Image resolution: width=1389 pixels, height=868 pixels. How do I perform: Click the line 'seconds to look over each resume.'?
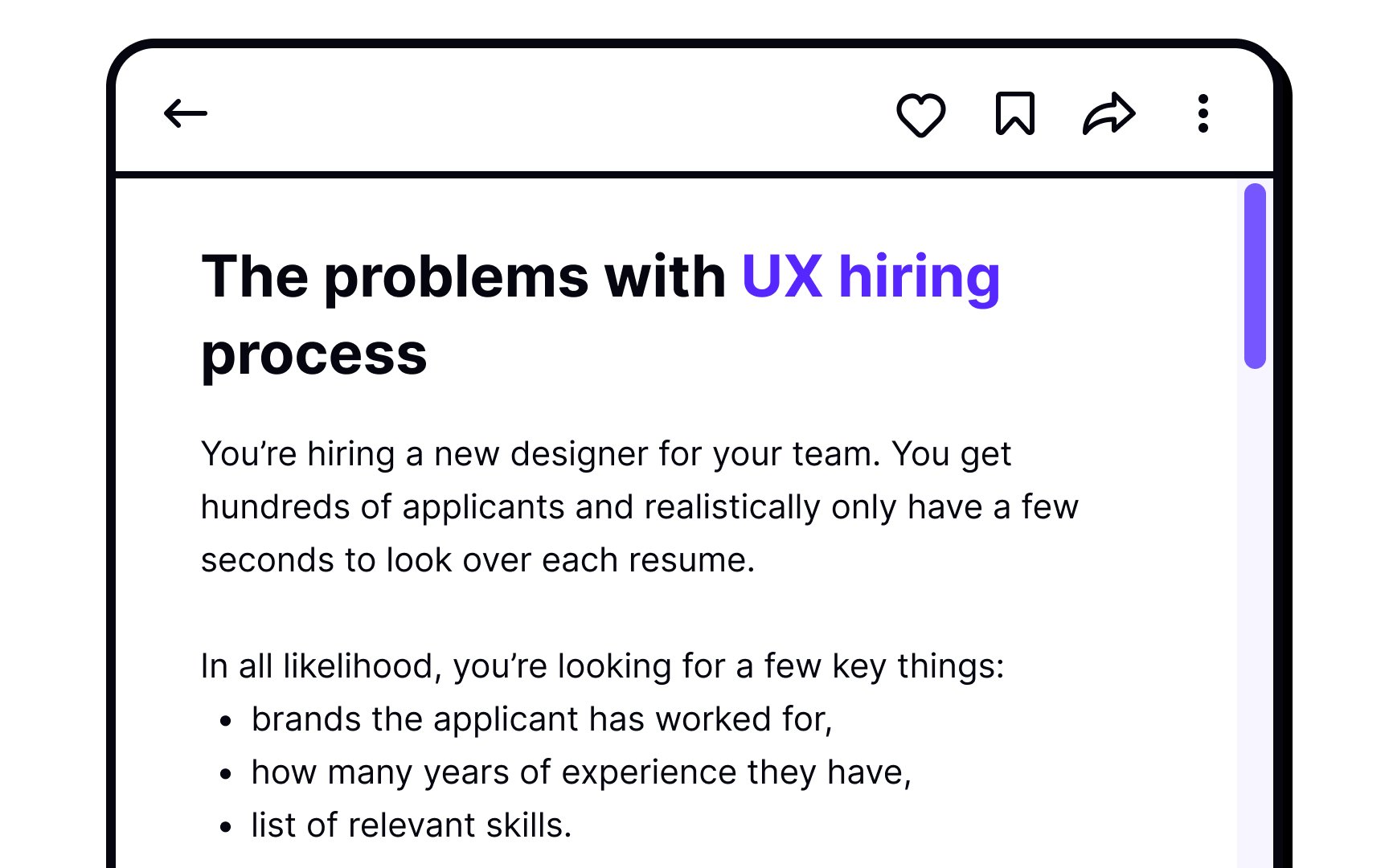tap(478, 560)
